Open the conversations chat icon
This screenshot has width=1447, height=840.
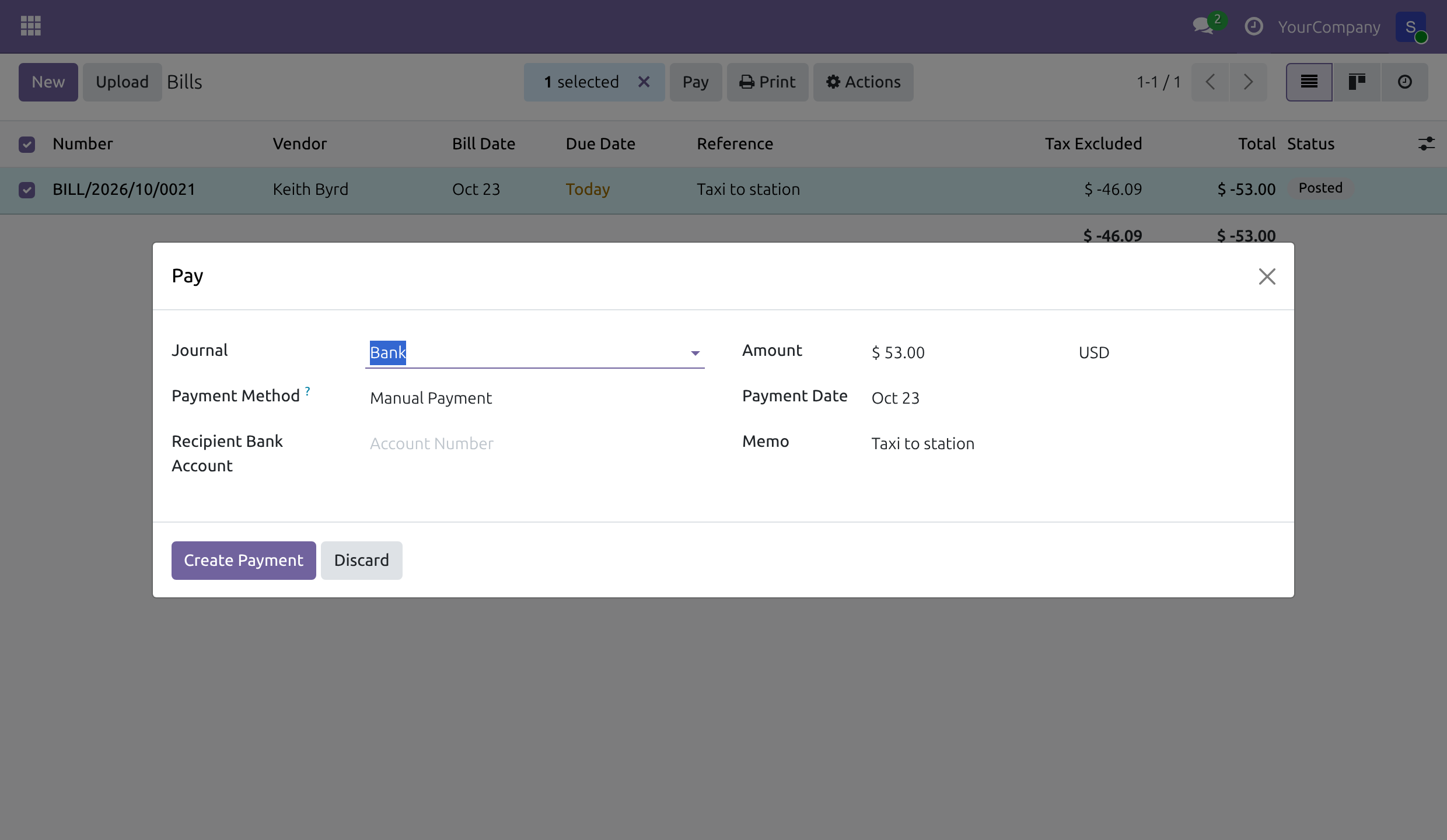tap(1204, 26)
